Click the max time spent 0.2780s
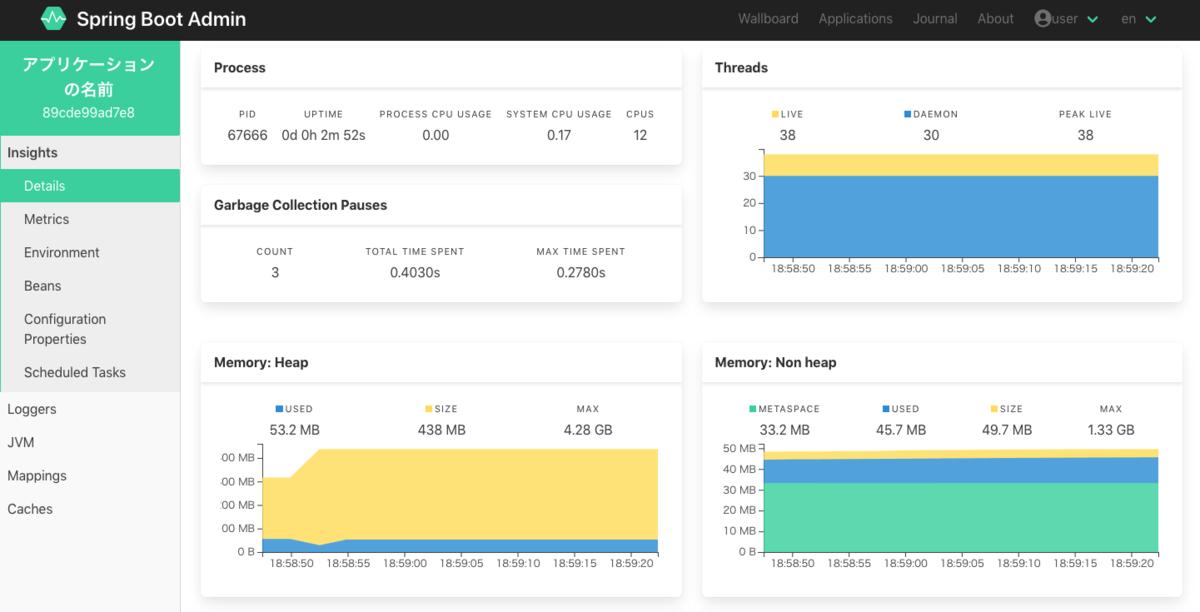 (x=581, y=272)
